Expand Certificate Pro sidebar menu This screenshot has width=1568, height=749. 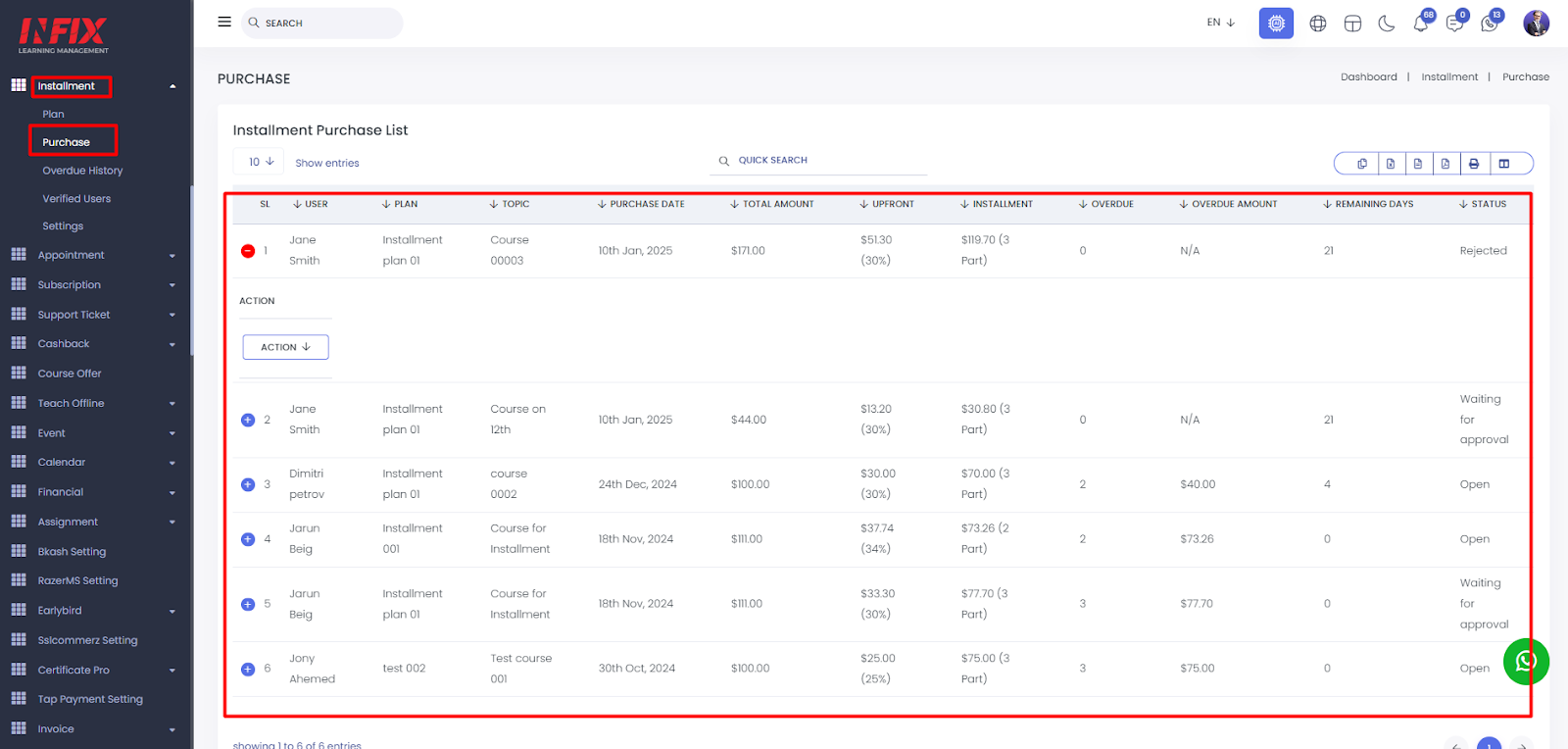pyautogui.click(x=94, y=671)
